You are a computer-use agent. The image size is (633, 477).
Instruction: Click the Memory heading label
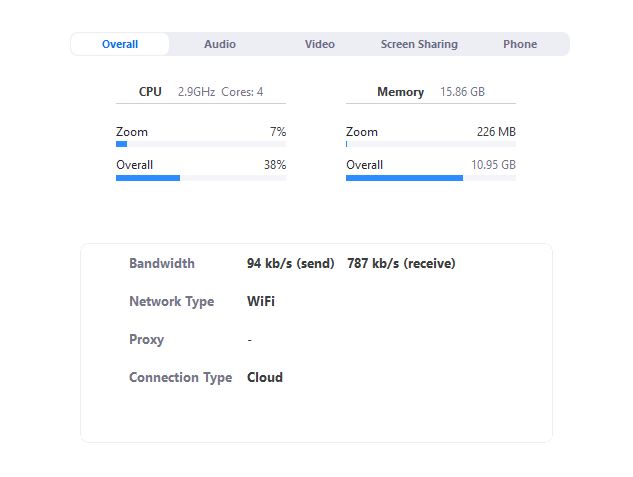click(x=400, y=92)
